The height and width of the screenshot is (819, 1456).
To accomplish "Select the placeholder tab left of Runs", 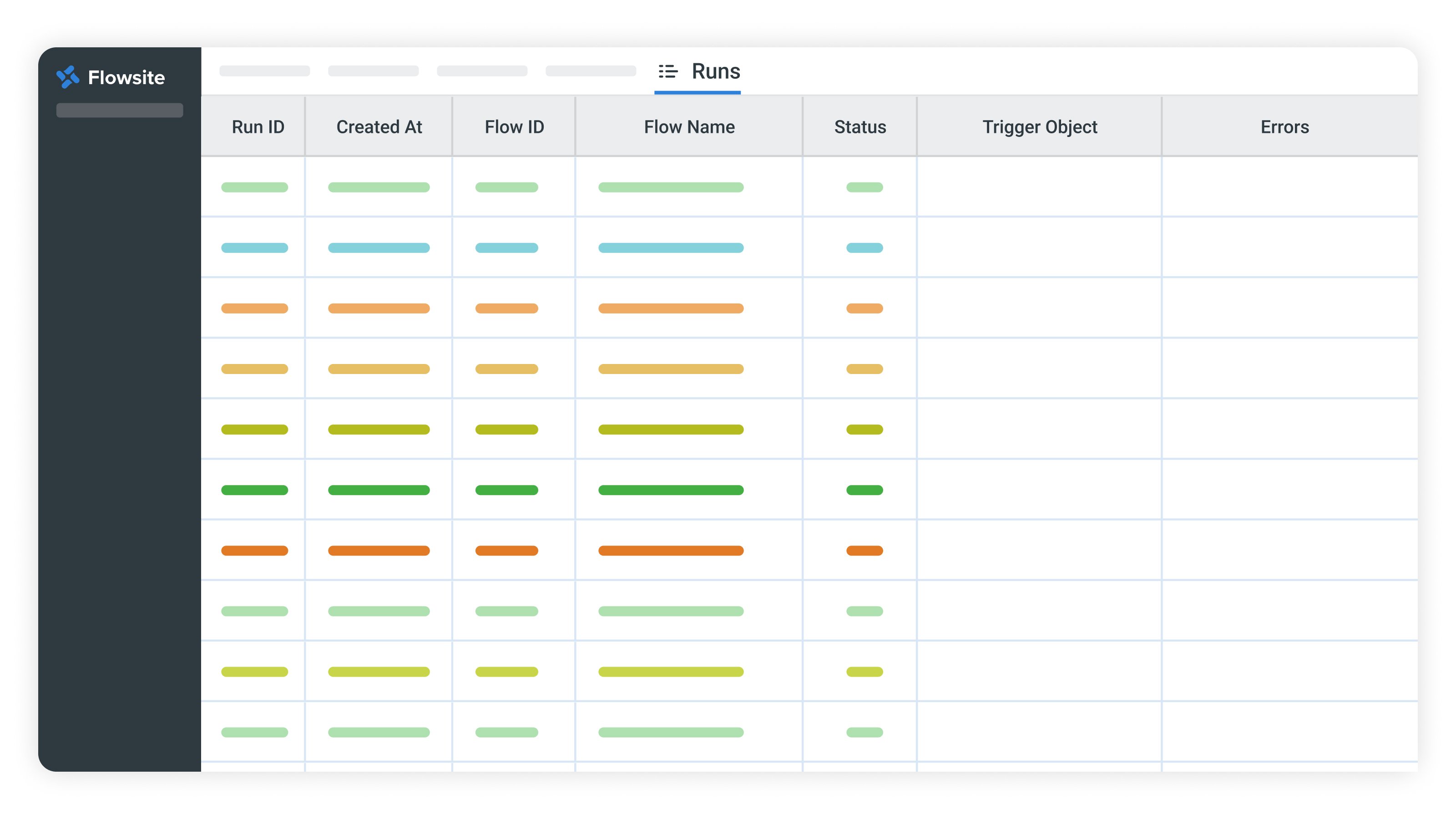I will tap(590, 71).
